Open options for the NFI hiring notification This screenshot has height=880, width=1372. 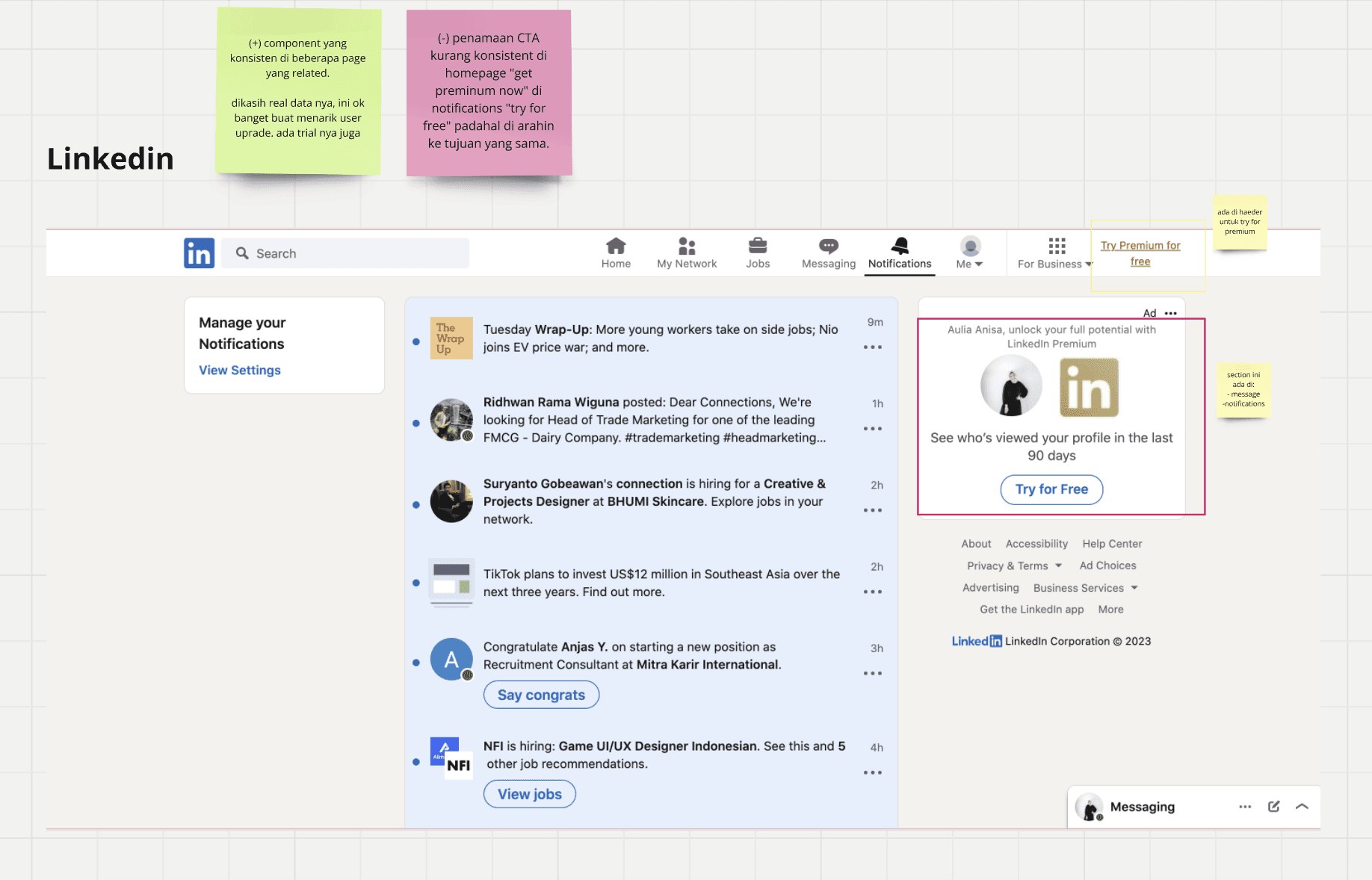[x=873, y=772]
